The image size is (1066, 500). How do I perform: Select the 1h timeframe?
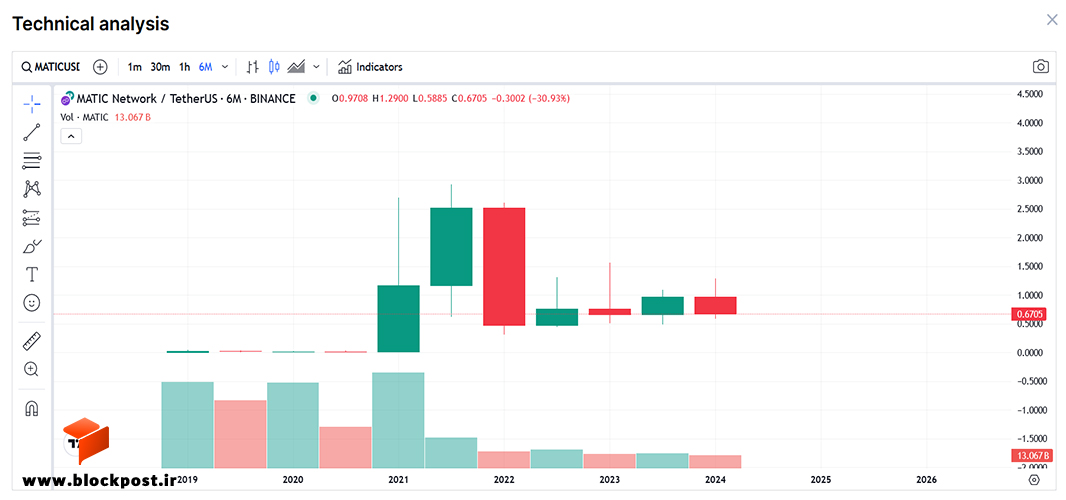pyautogui.click(x=184, y=67)
